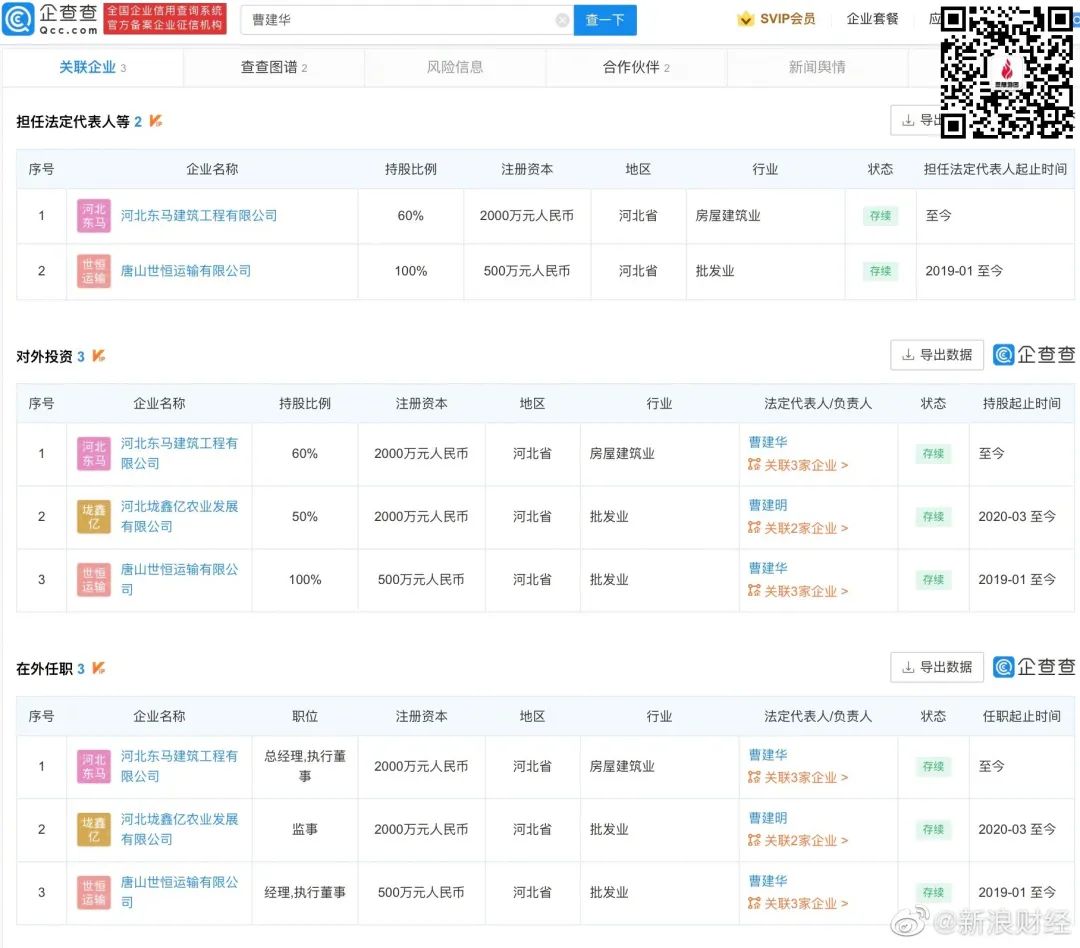Screen dimensions: 1080x948
Task: Export data from the 对外投资 section
Action: 937,355
